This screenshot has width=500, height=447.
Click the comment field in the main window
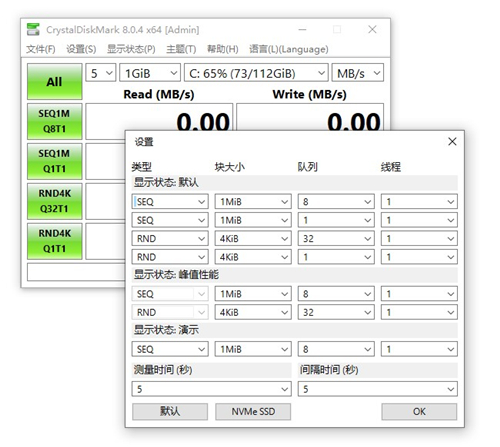click(x=76, y=272)
